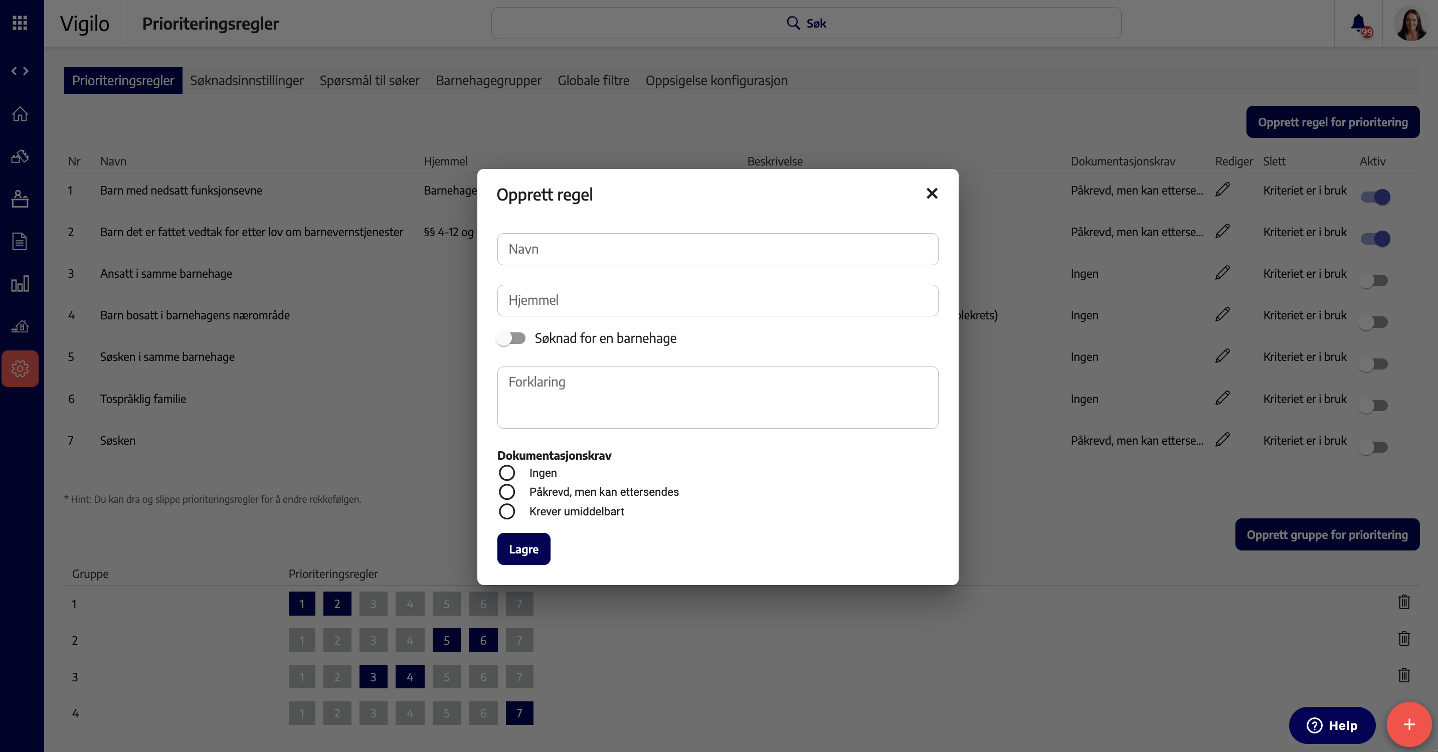1438x752 pixels.
Task: Click the red plus floating button
Action: (1409, 725)
